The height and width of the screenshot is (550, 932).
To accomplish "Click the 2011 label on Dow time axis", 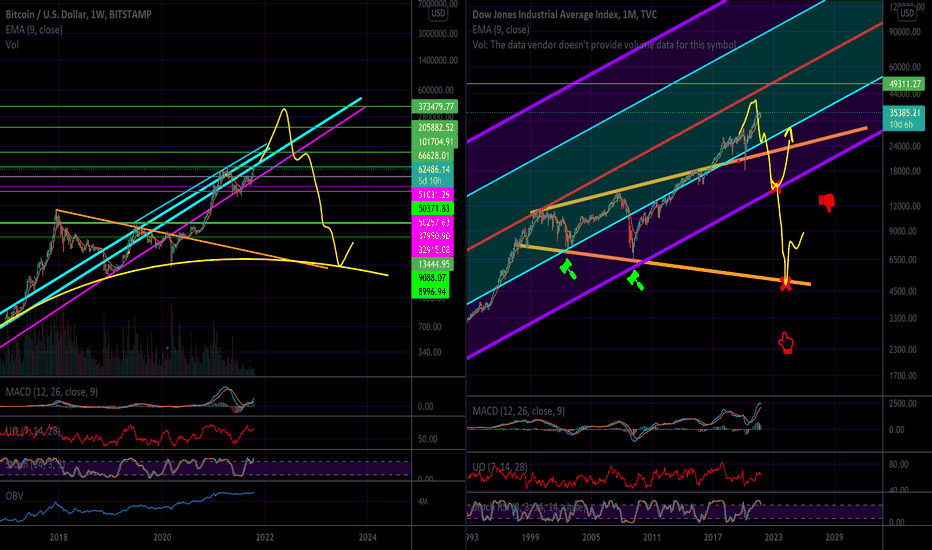I will [x=651, y=538].
